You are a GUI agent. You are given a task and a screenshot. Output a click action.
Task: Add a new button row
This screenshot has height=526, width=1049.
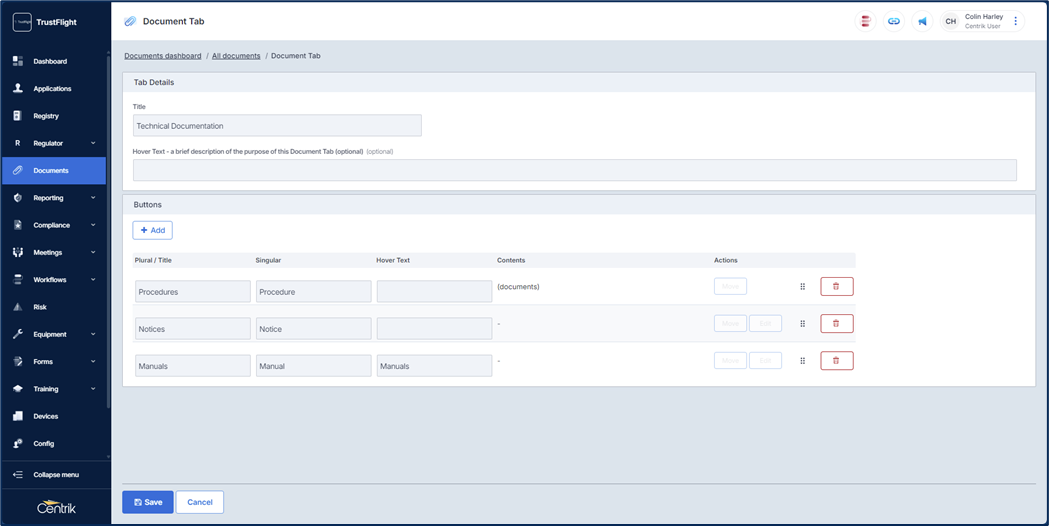152,230
